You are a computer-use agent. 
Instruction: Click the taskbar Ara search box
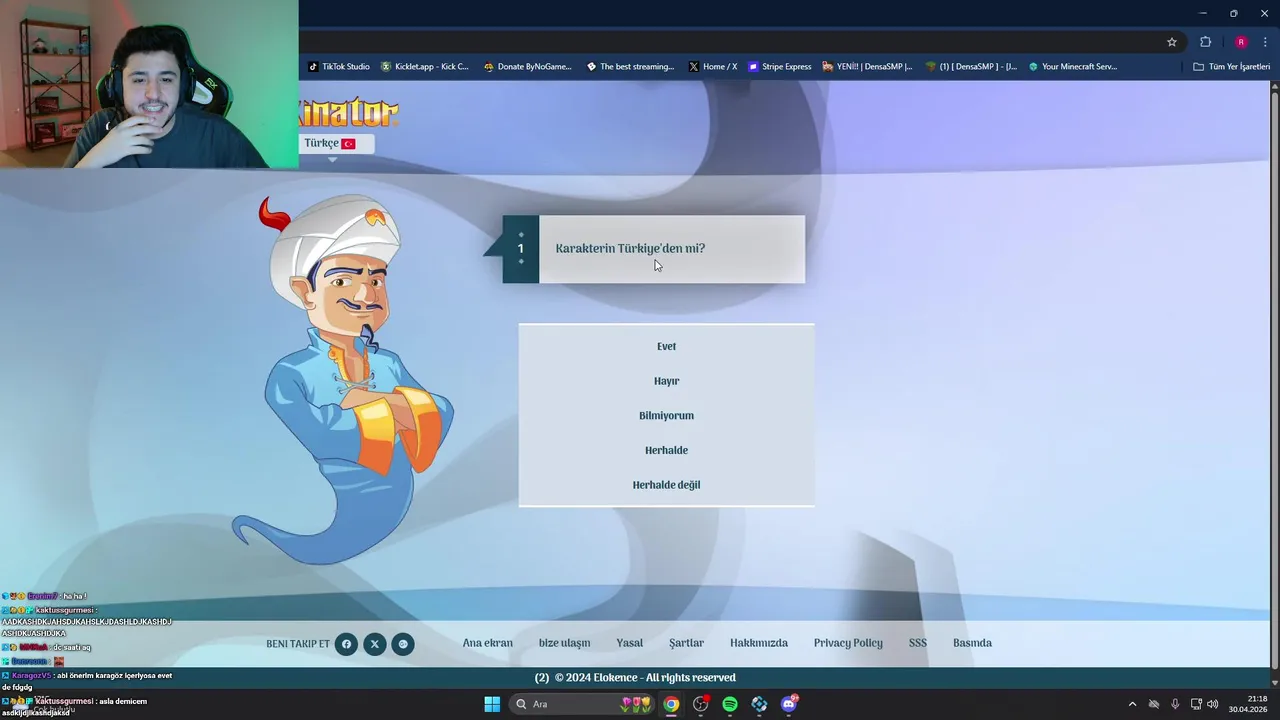tap(583, 704)
